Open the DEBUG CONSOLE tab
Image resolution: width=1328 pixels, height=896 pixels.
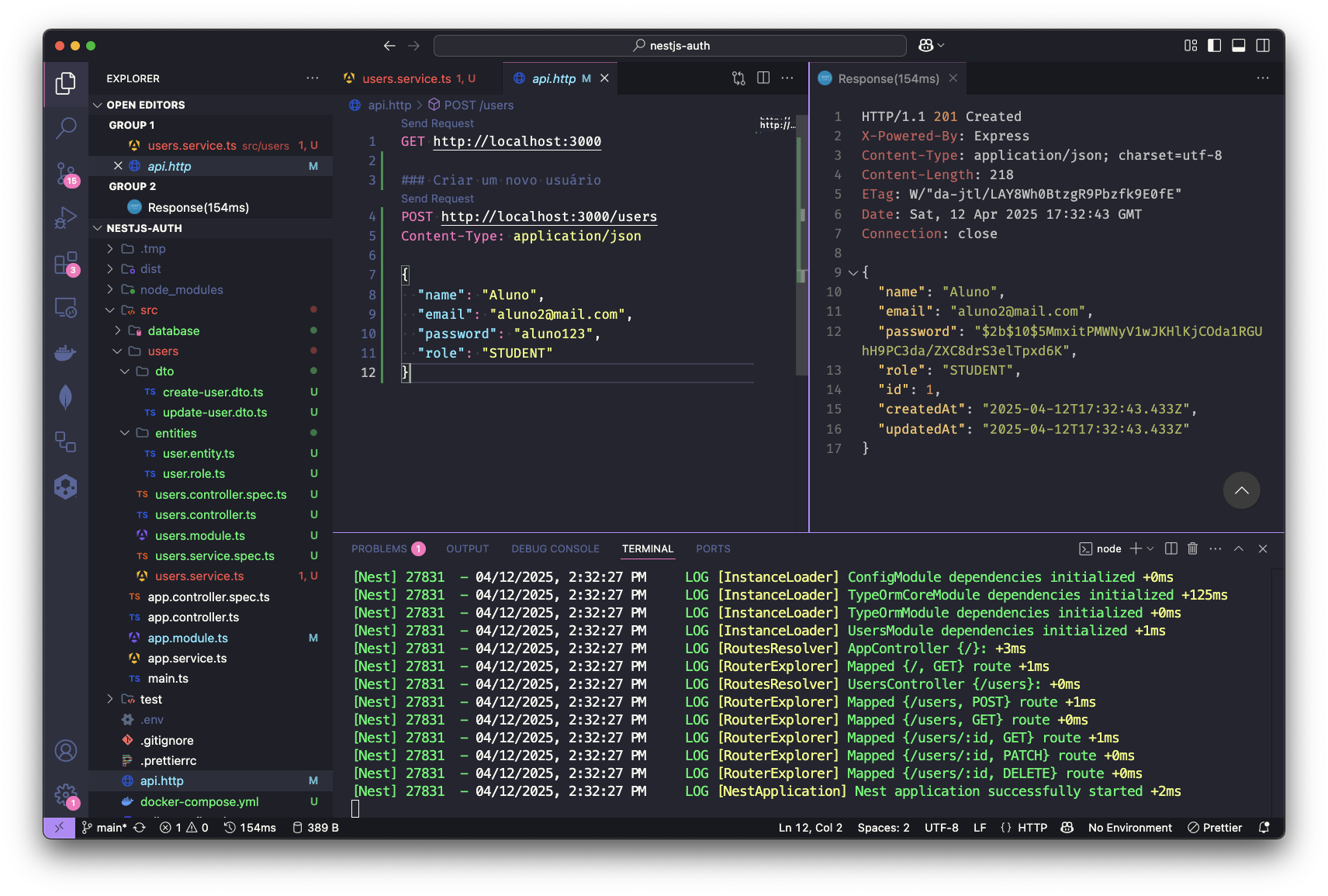click(555, 548)
